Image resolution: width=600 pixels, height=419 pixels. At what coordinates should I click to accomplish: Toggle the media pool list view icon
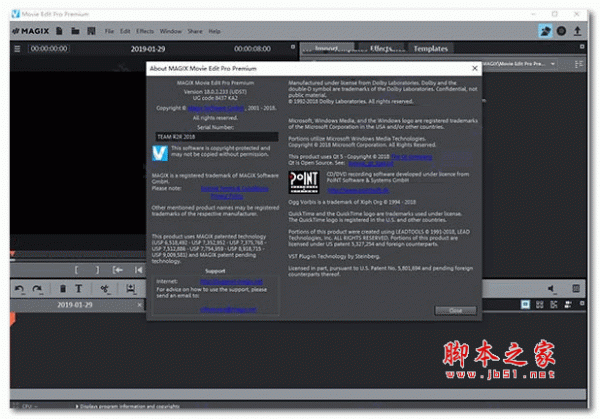tap(579, 64)
